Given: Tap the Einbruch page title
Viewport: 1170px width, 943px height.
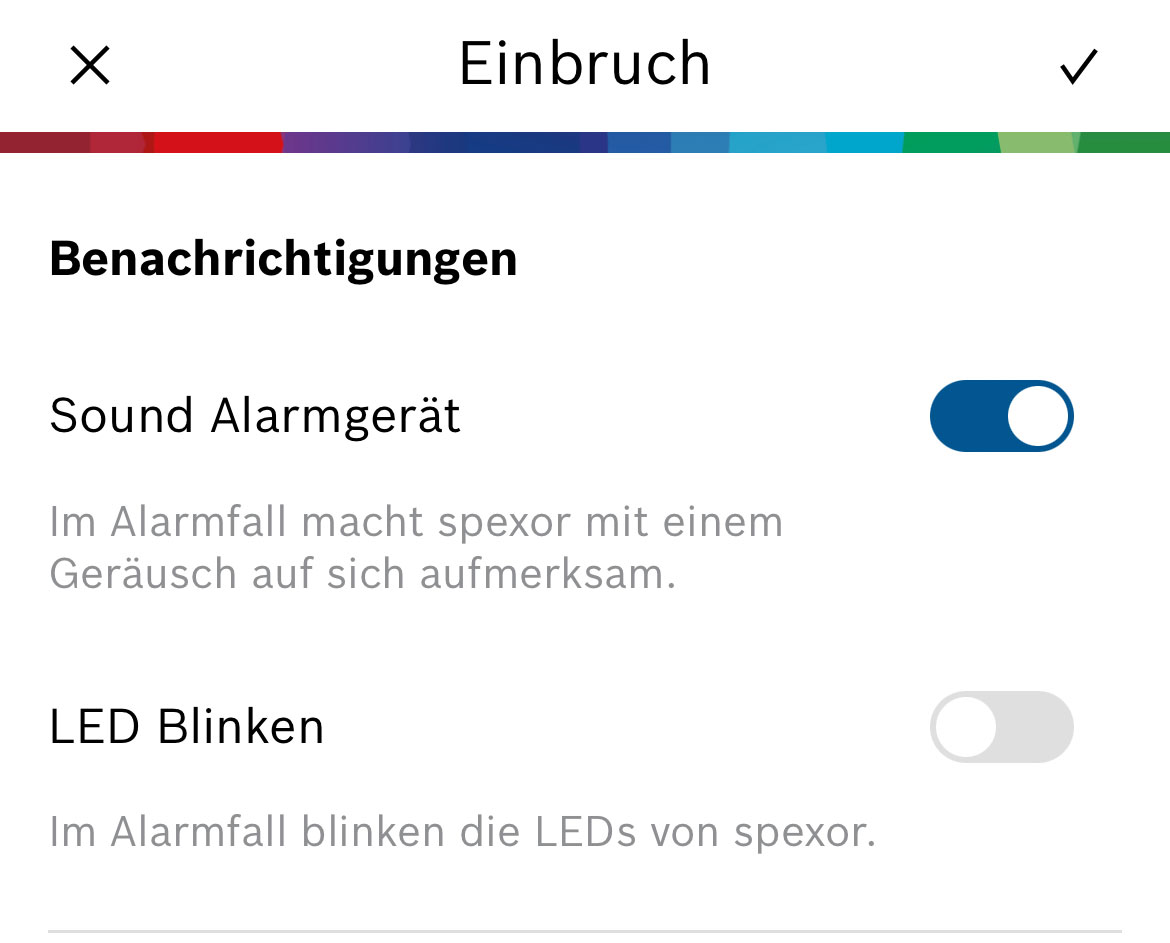Looking at the screenshot, I should click(584, 65).
